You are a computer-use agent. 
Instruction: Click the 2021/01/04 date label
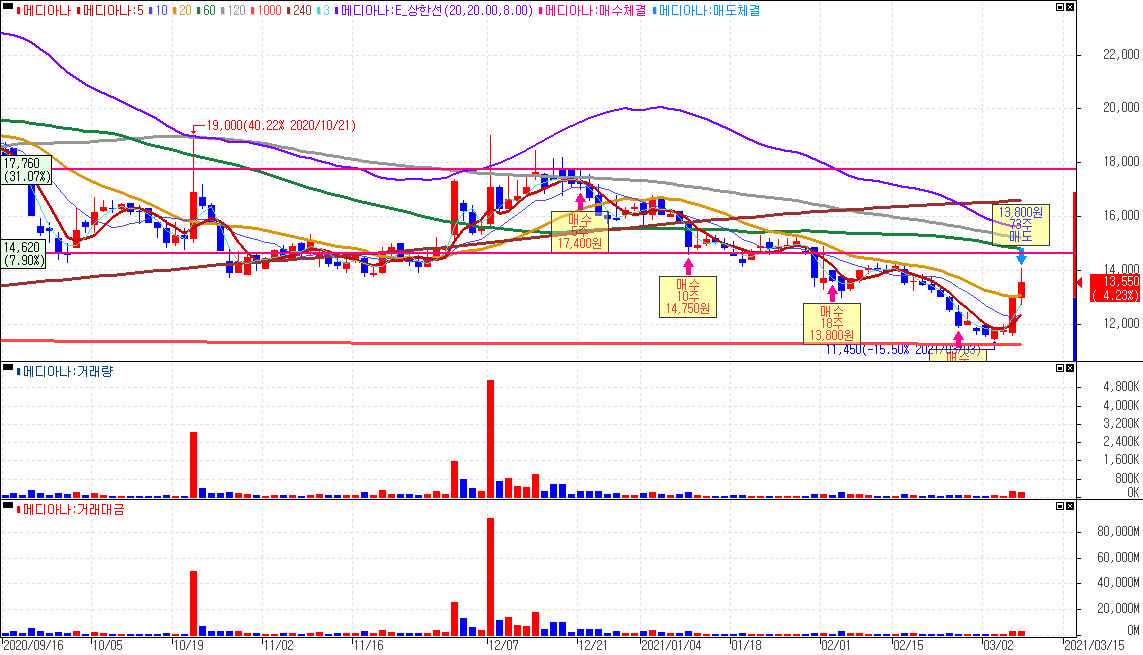click(671, 646)
